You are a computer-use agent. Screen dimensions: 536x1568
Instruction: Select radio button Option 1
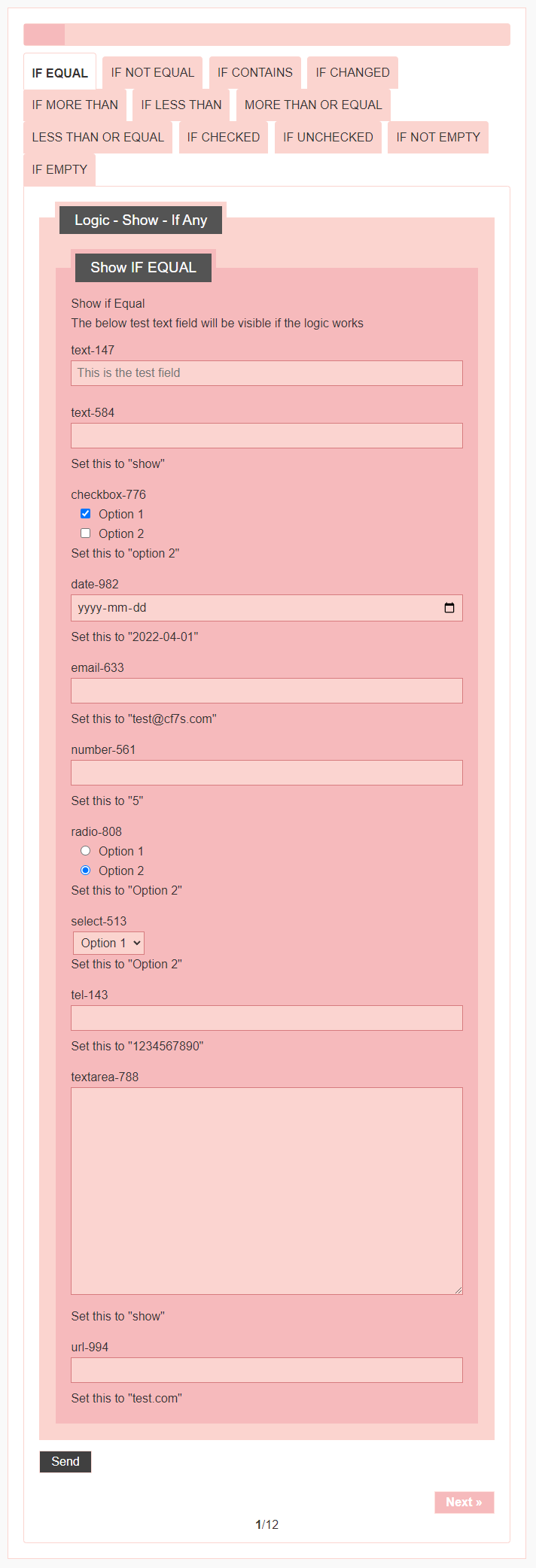tap(86, 851)
